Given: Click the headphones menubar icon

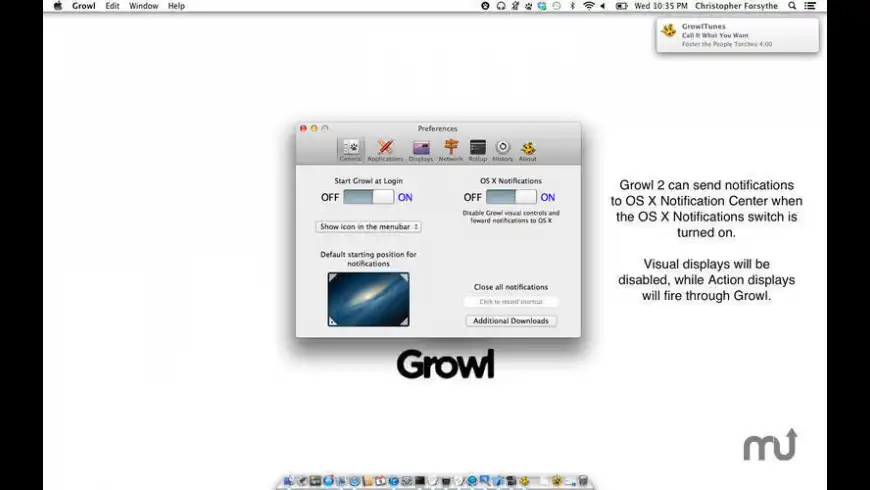Looking at the screenshot, I should tap(501, 6).
